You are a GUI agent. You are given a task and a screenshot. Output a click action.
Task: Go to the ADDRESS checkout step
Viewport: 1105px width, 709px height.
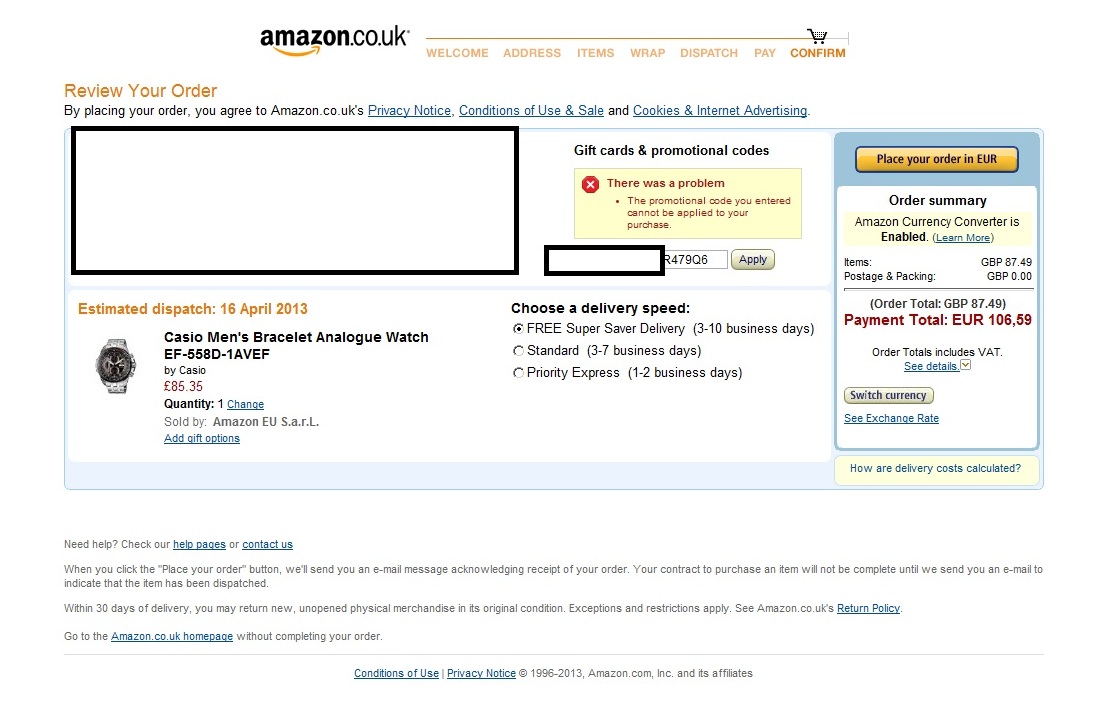click(x=532, y=53)
